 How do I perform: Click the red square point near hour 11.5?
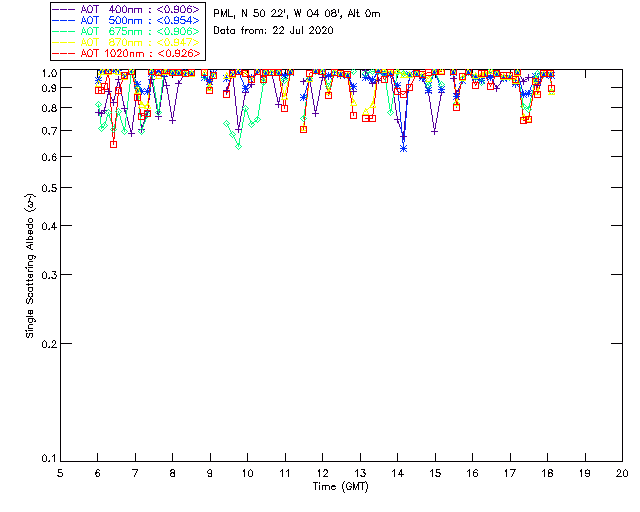(303, 129)
